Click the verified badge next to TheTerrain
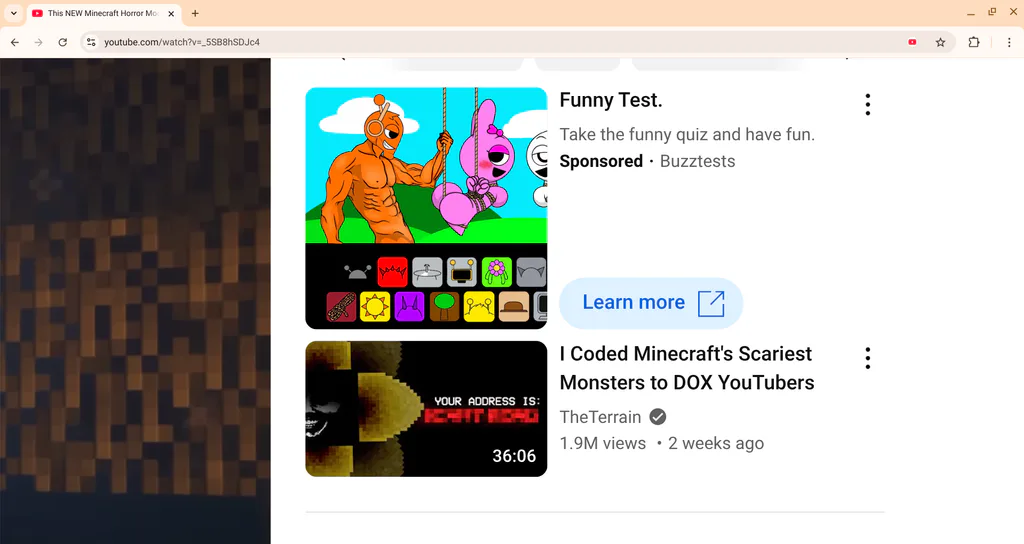Viewport: 1024px width, 544px height. tap(658, 417)
